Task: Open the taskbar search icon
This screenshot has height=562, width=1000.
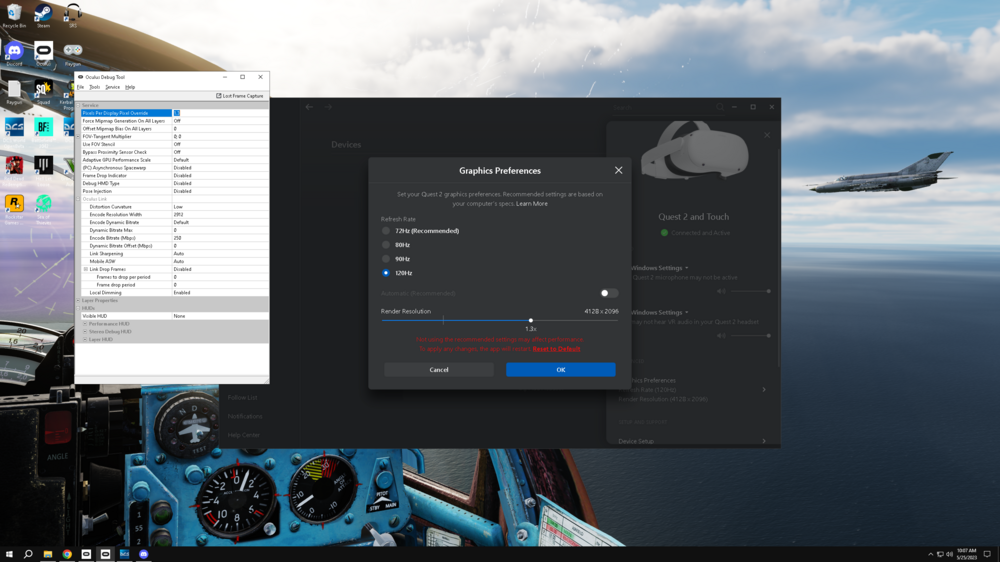Action: (x=28, y=554)
